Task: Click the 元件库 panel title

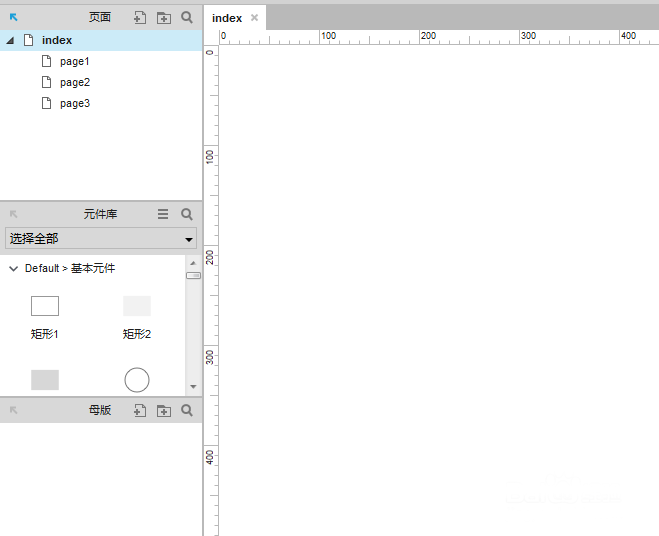Action: (x=100, y=214)
